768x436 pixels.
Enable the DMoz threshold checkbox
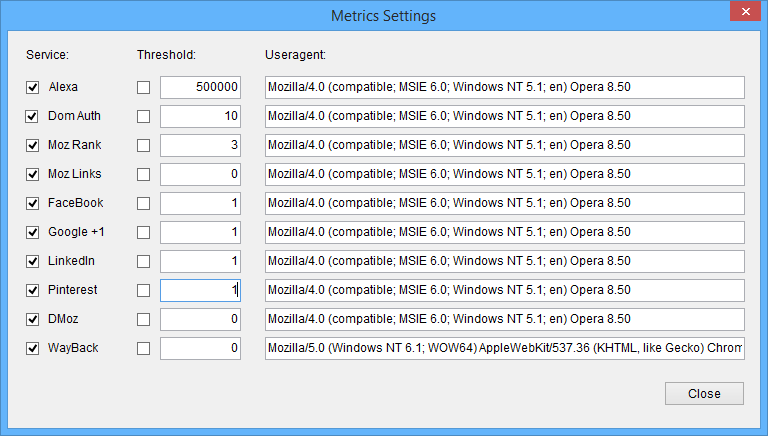144,320
